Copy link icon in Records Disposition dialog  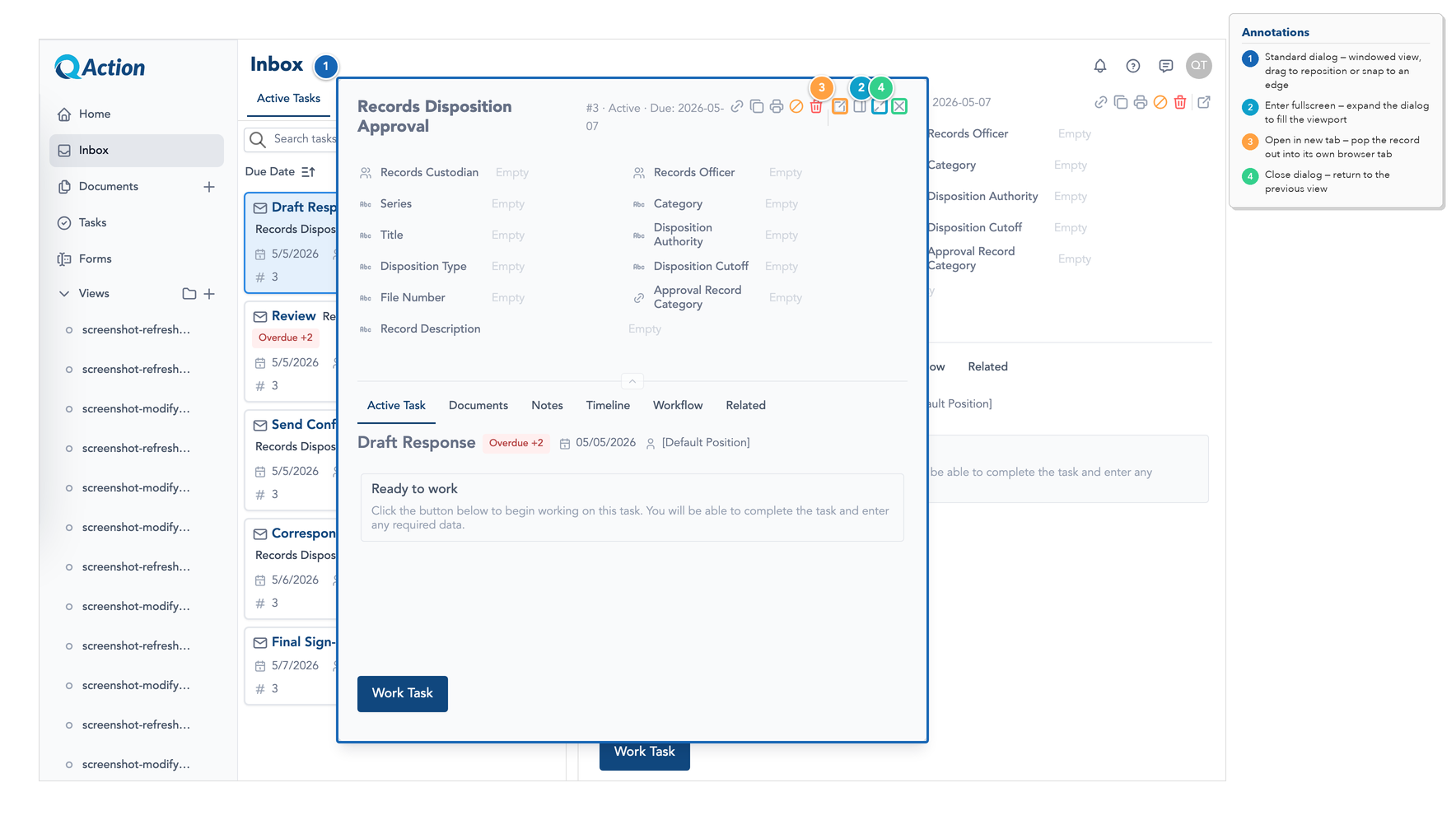coord(737,106)
